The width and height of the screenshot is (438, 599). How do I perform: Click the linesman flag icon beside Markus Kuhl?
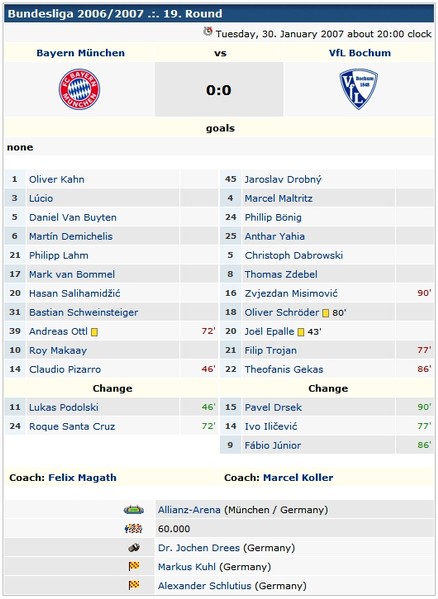pyautogui.click(x=134, y=566)
